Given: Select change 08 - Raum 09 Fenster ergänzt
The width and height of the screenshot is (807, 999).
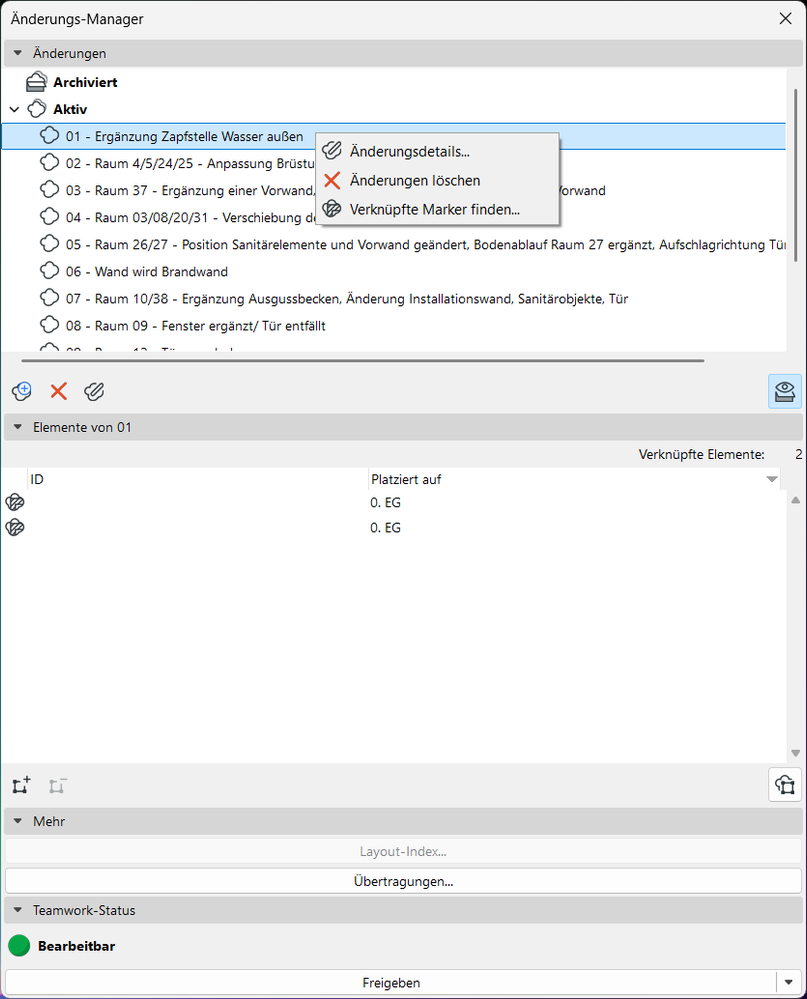Looking at the screenshot, I should (394, 326).
